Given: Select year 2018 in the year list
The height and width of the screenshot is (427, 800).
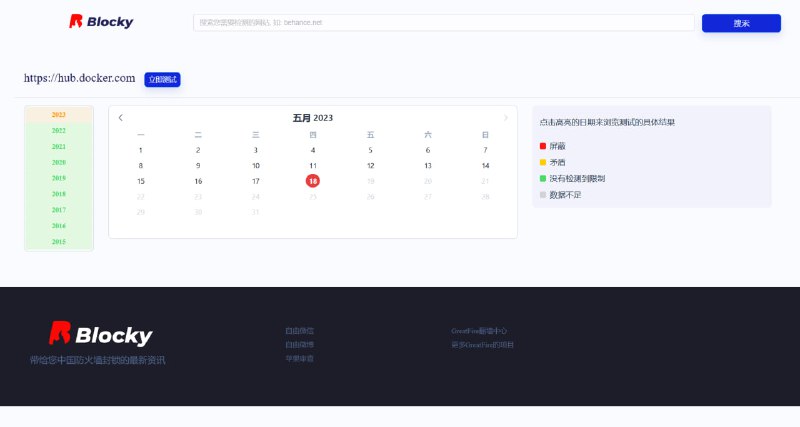Looking at the screenshot, I should 59,194.
